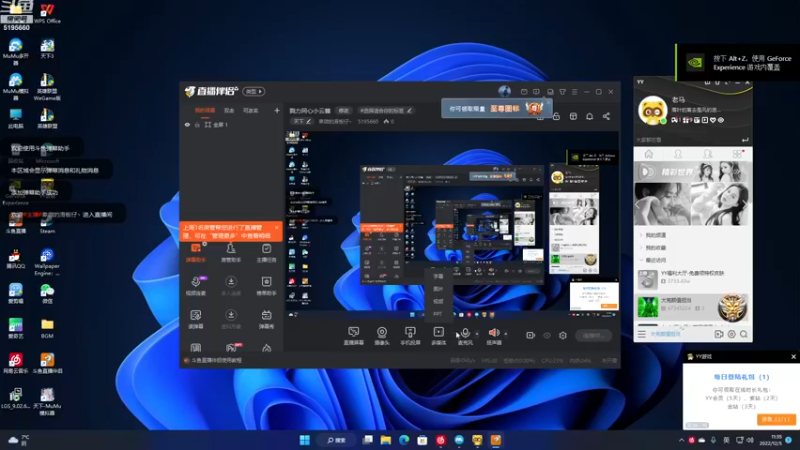Viewport: 800px width, 450px height.
Task: Toggle preview eye icon beside settings gear
Action: point(547,335)
